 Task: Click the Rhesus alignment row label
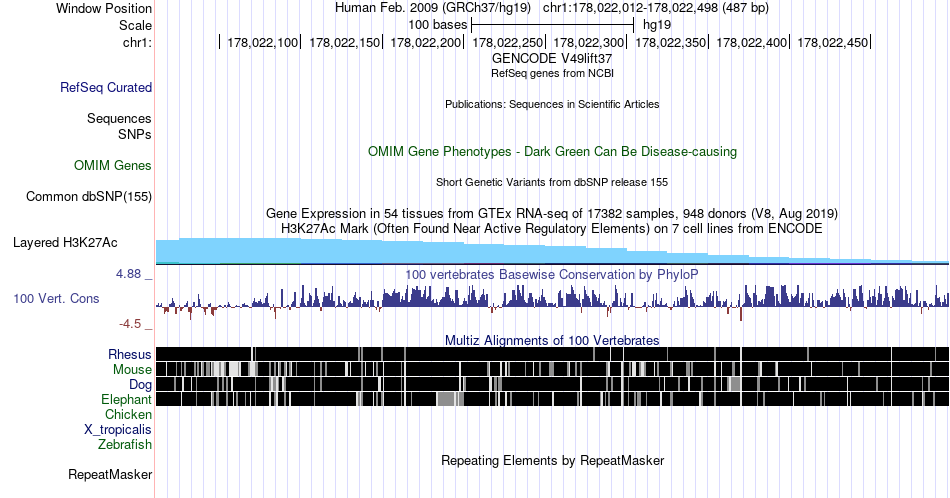click(x=130, y=354)
